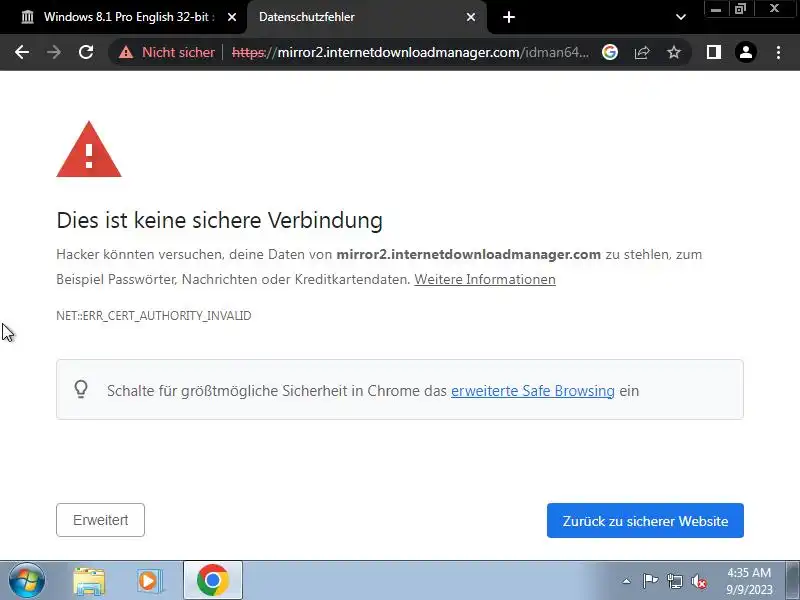Bookmark this page with the star
The width and height of the screenshot is (800, 600).
pyautogui.click(x=674, y=52)
